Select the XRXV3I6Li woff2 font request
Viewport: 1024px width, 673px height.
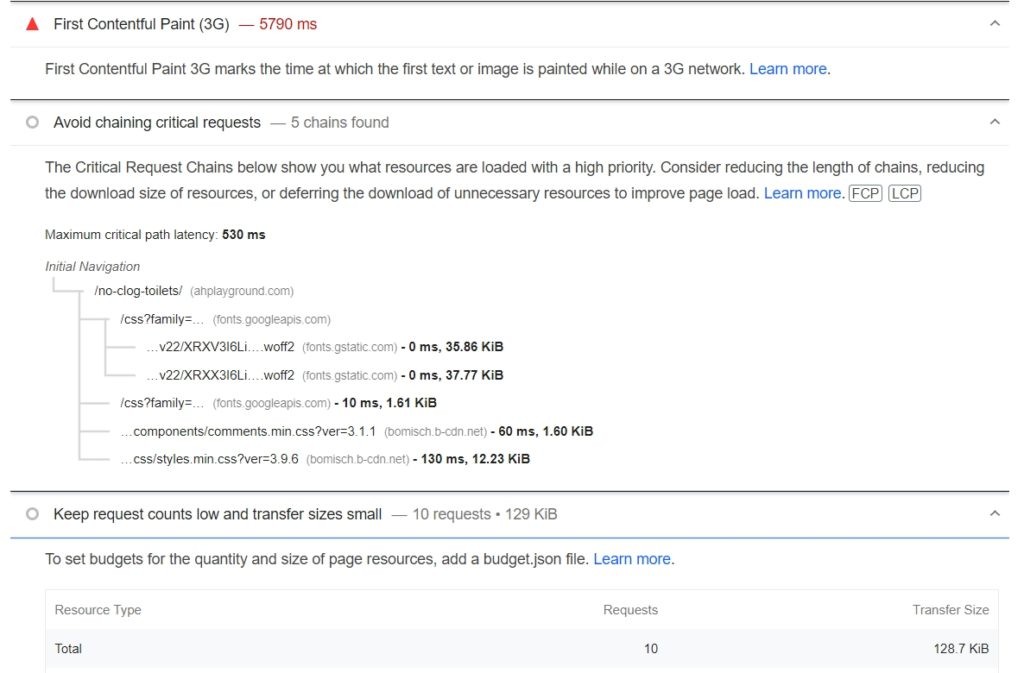click(x=220, y=347)
